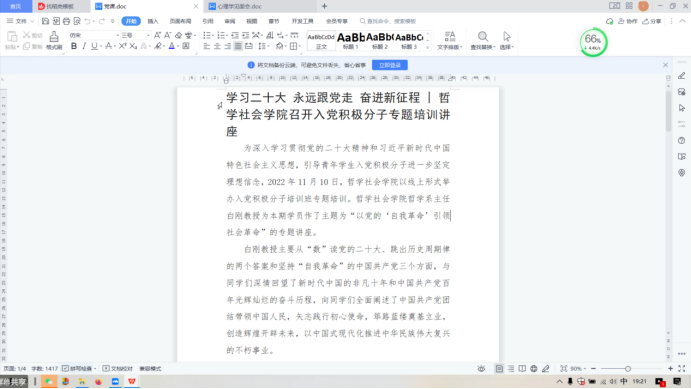Click the Print icon in quick access bar
Image resolution: width=691 pixels, height=389 pixels.
tap(67, 21)
